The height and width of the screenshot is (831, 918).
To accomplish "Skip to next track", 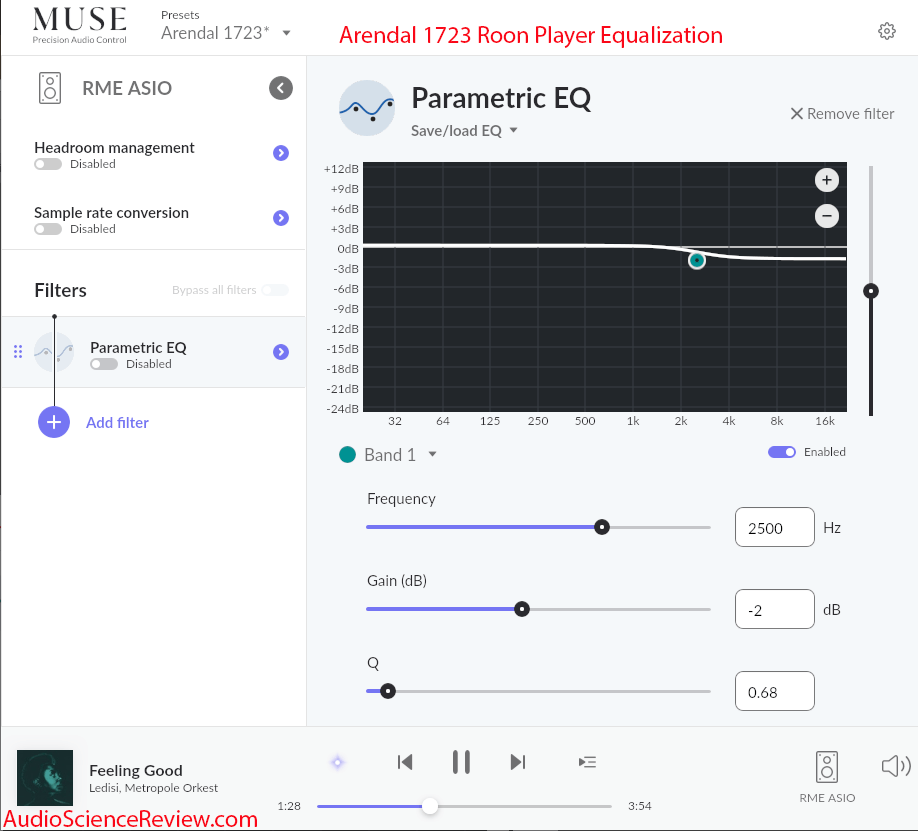I will [518, 762].
